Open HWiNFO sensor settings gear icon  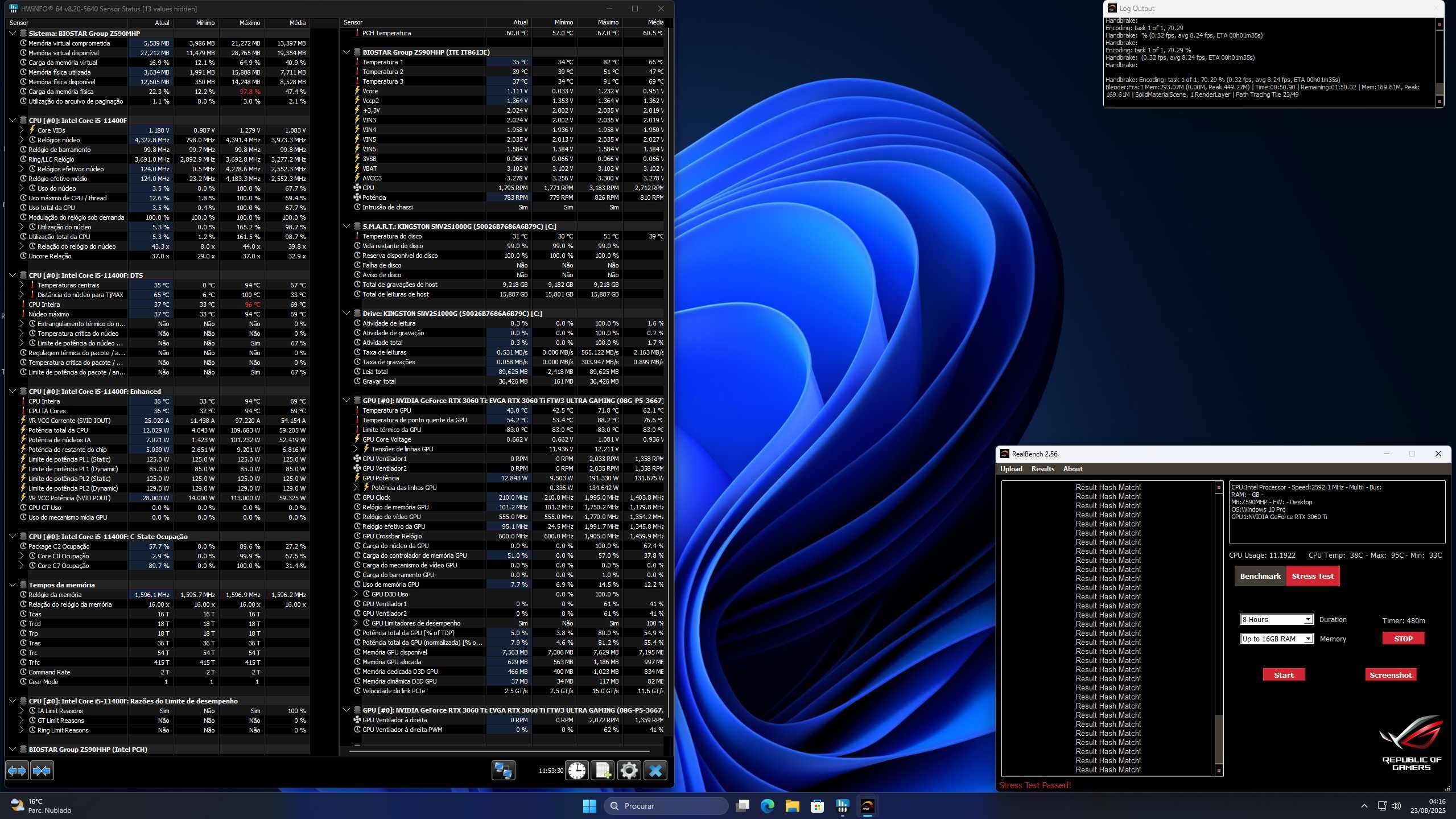pos(629,771)
